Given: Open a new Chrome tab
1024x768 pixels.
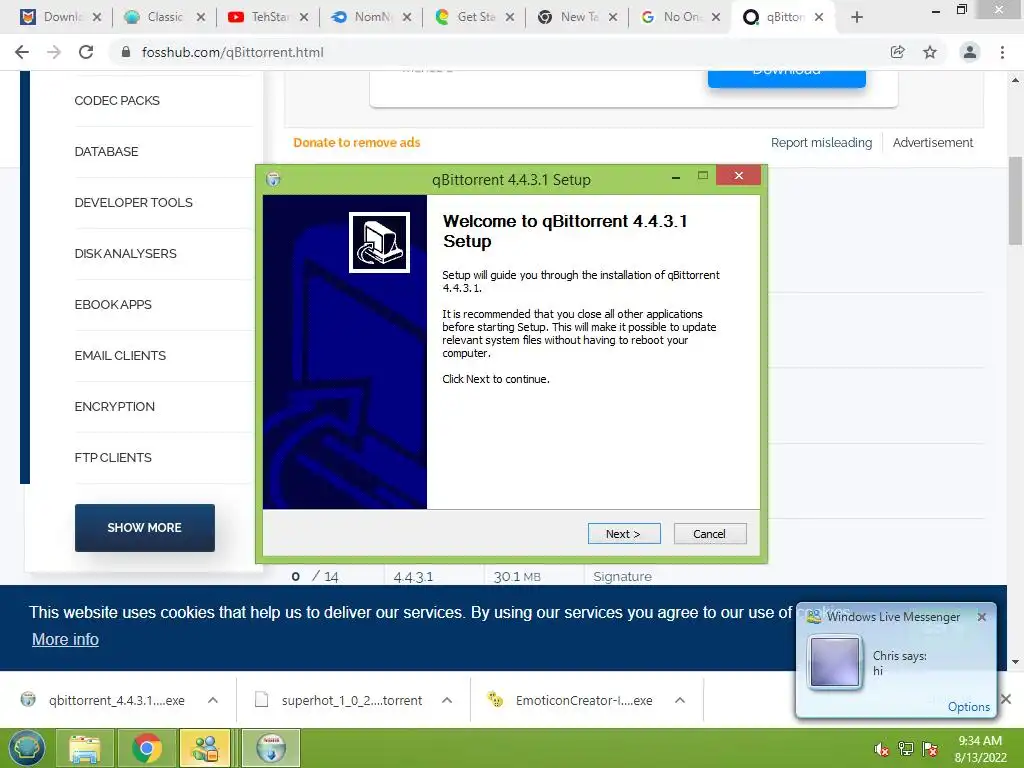Looking at the screenshot, I should (x=857, y=17).
